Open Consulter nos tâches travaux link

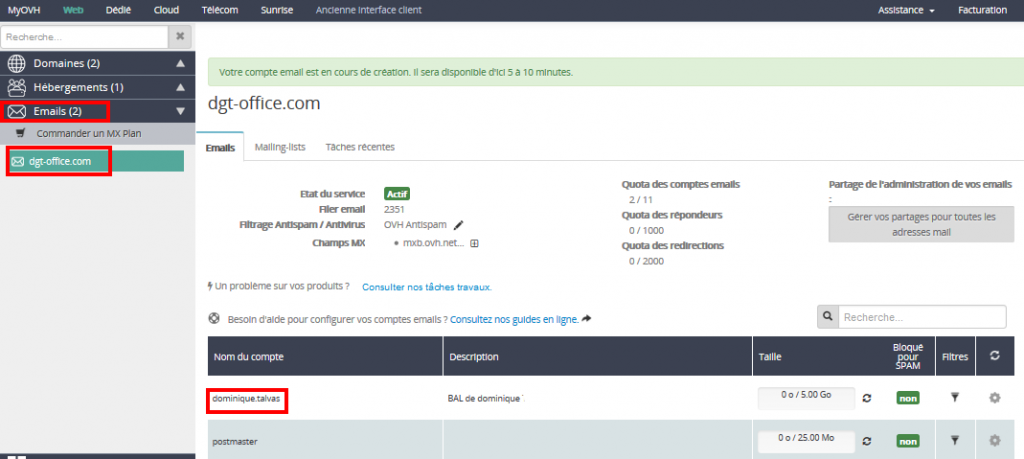click(427, 287)
